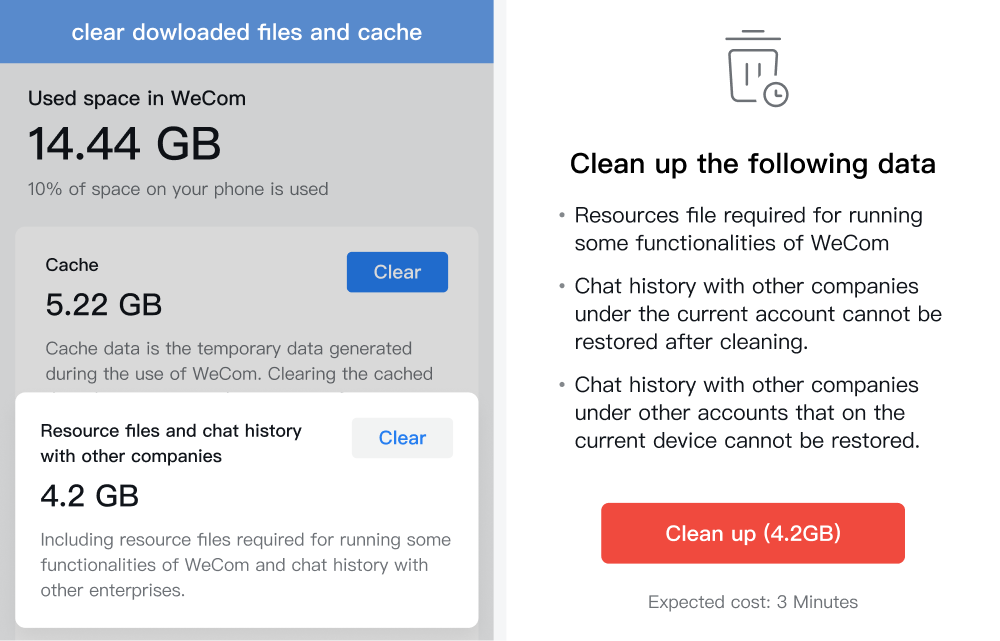
Task: Select the Clean up the following data heading
Action: coord(753,164)
